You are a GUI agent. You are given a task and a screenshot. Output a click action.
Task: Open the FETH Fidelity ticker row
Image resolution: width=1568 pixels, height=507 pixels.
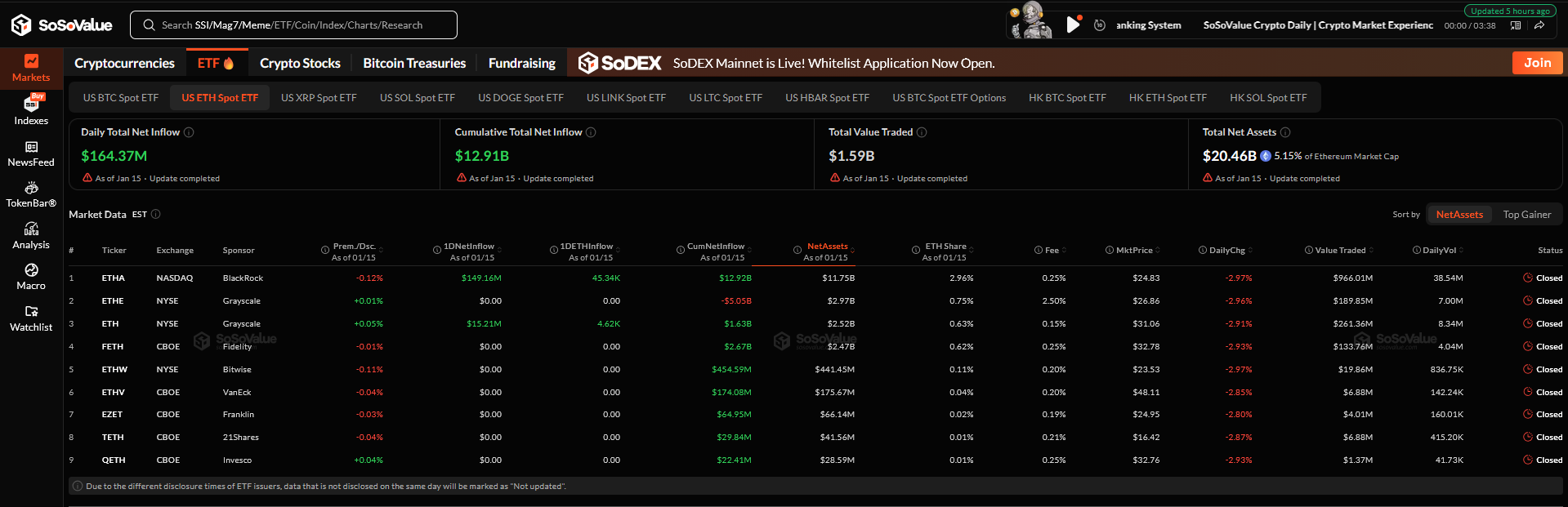815,346
